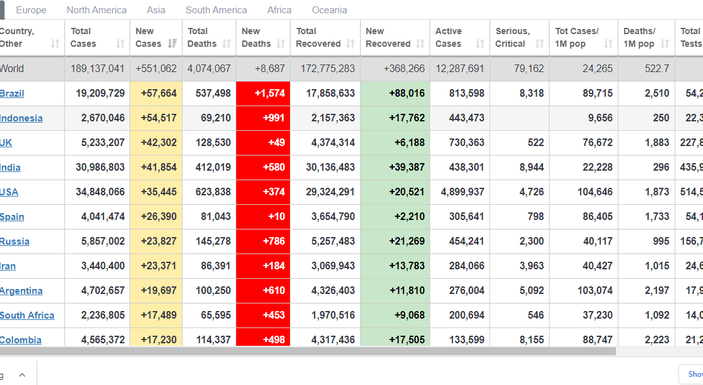Sort table by Total Cases column icon
Viewport: 703px width, 385px height.
pyautogui.click(x=120, y=43)
